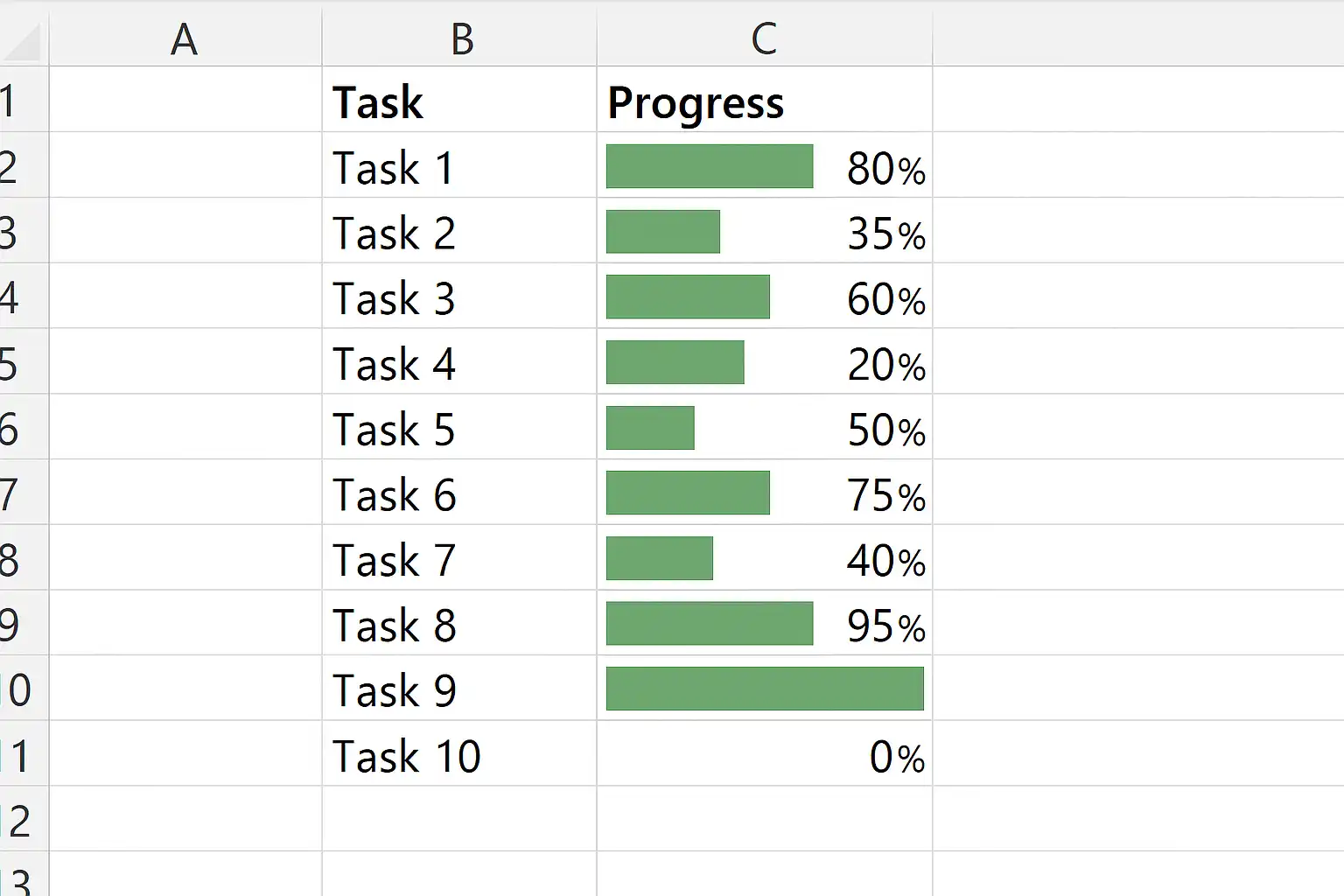Screen dimensions: 1344x896
Task: Select column C header
Action: (x=764, y=39)
